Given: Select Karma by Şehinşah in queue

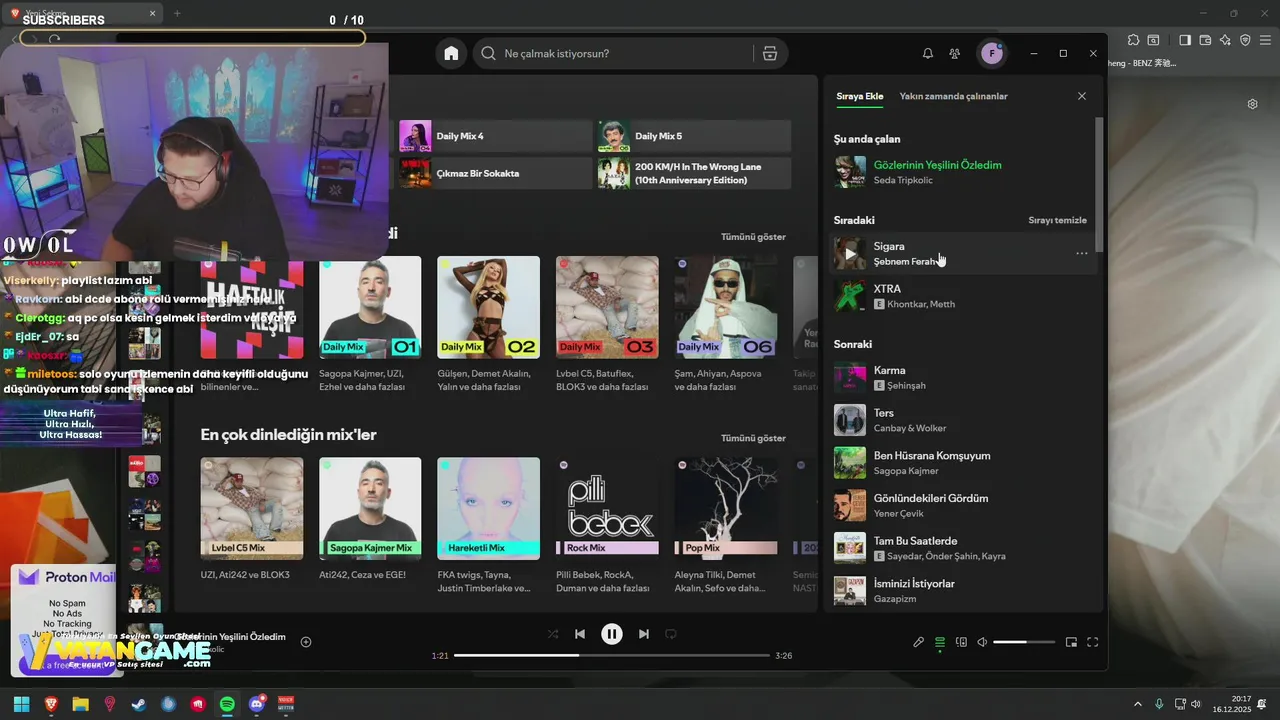Looking at the screenshot, I should [x=963, y=378].
